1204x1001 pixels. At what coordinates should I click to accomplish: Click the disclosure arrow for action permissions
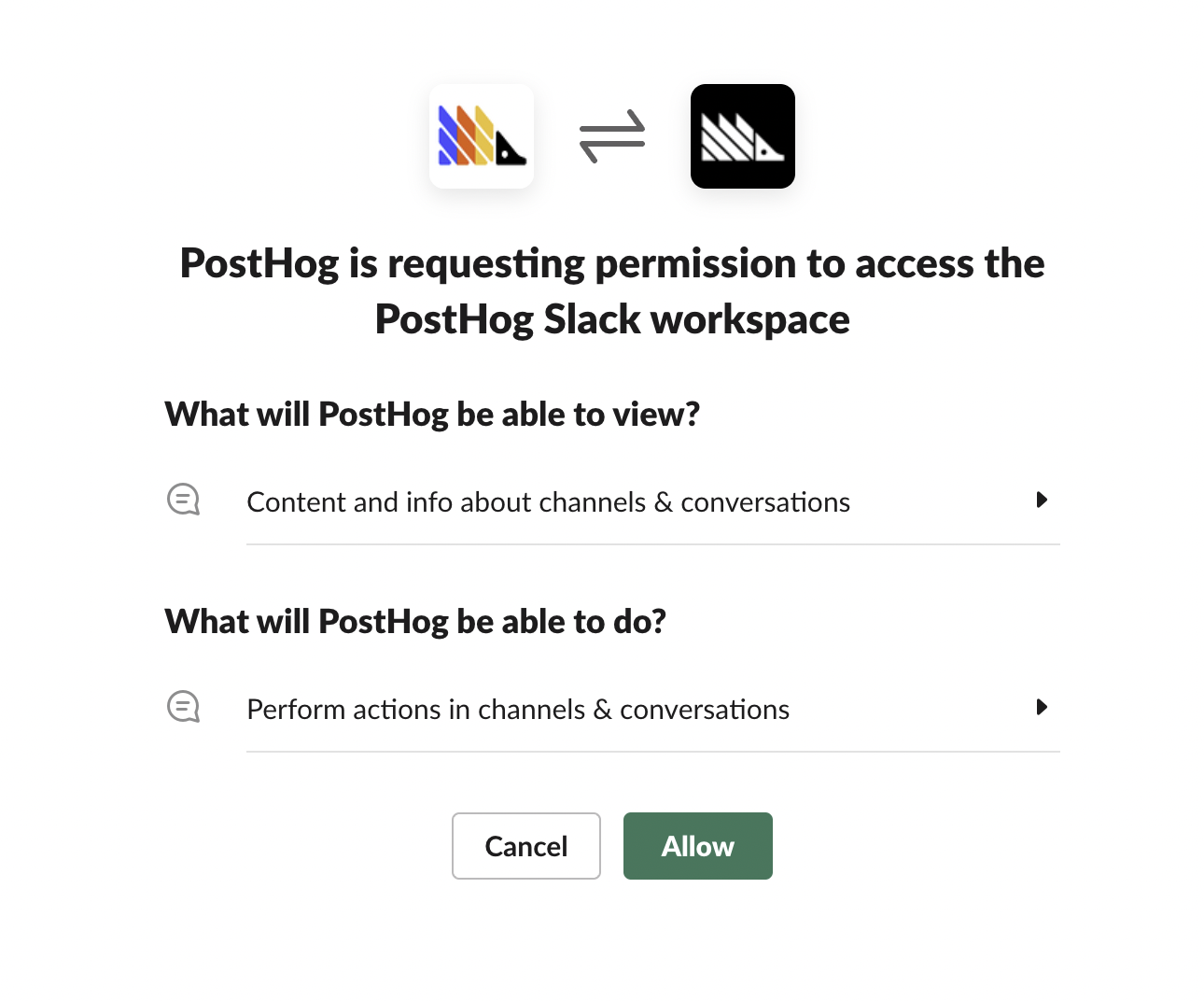point(1042,707)
